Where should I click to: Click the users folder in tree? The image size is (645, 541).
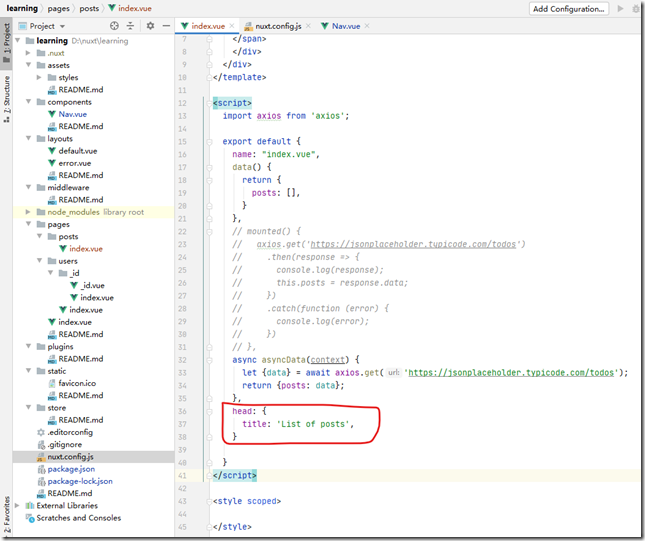(x=67, y=261)
